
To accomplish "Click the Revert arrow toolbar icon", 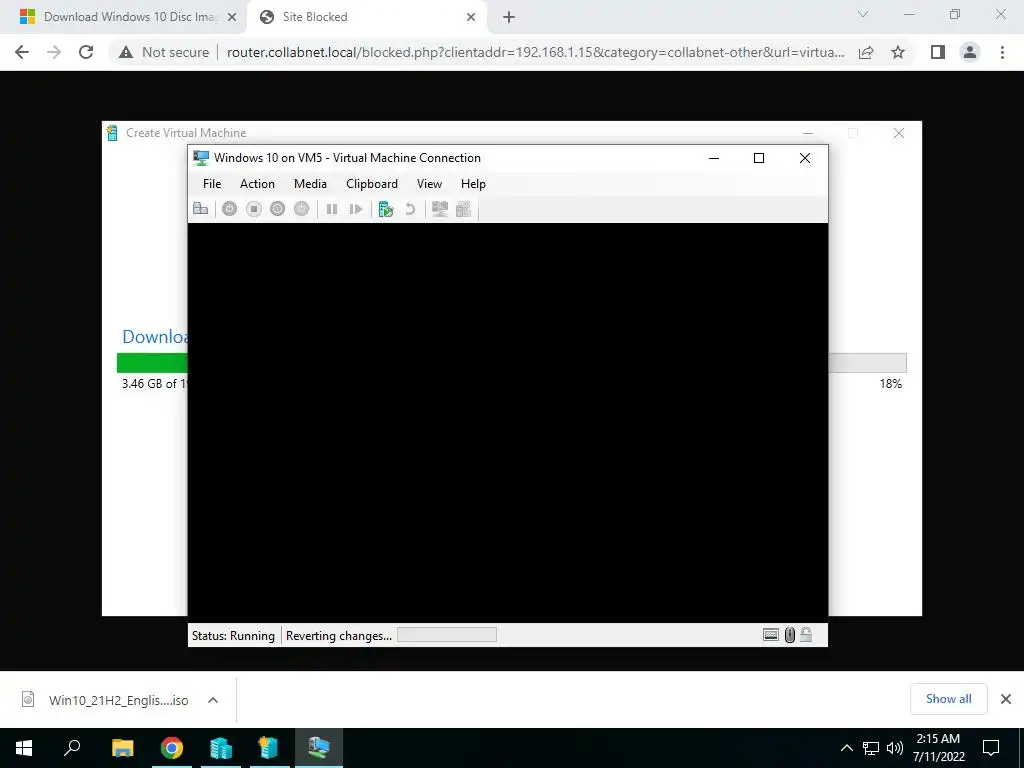I will (410, 209).
